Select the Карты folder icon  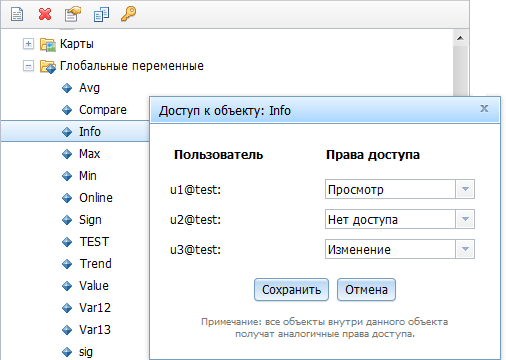tap(48, 44)
